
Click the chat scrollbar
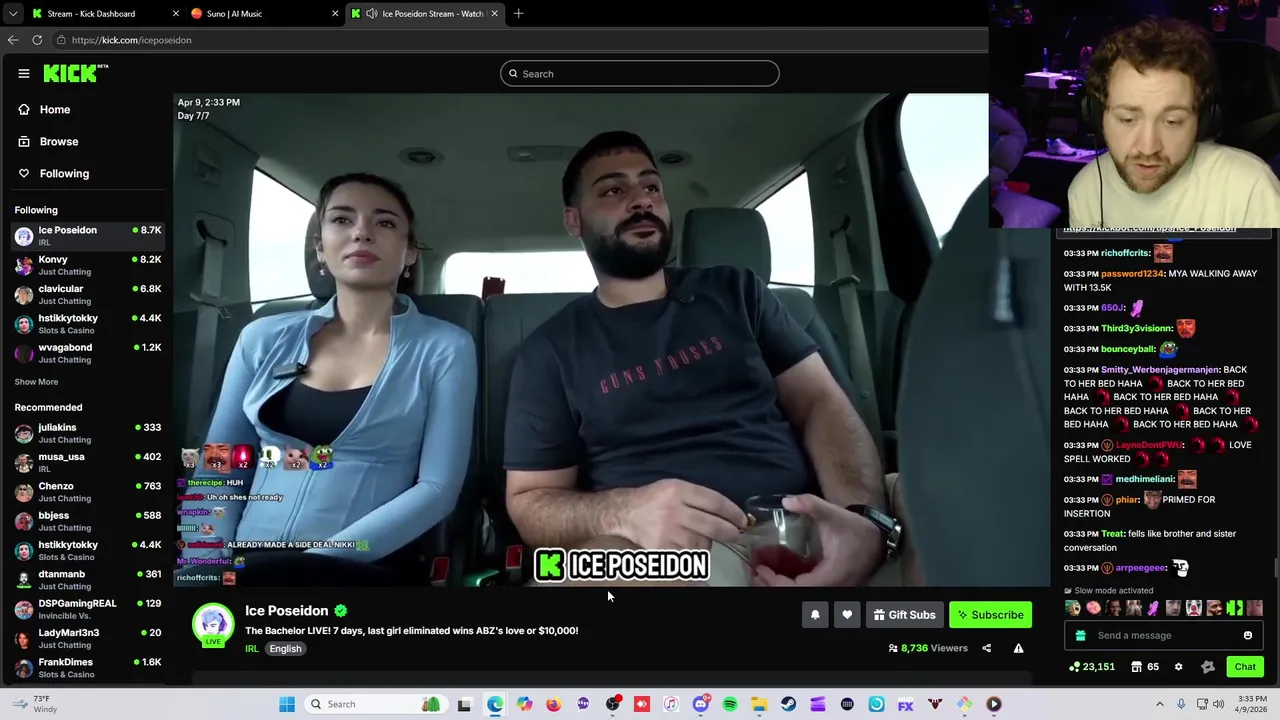point(1275,568)
